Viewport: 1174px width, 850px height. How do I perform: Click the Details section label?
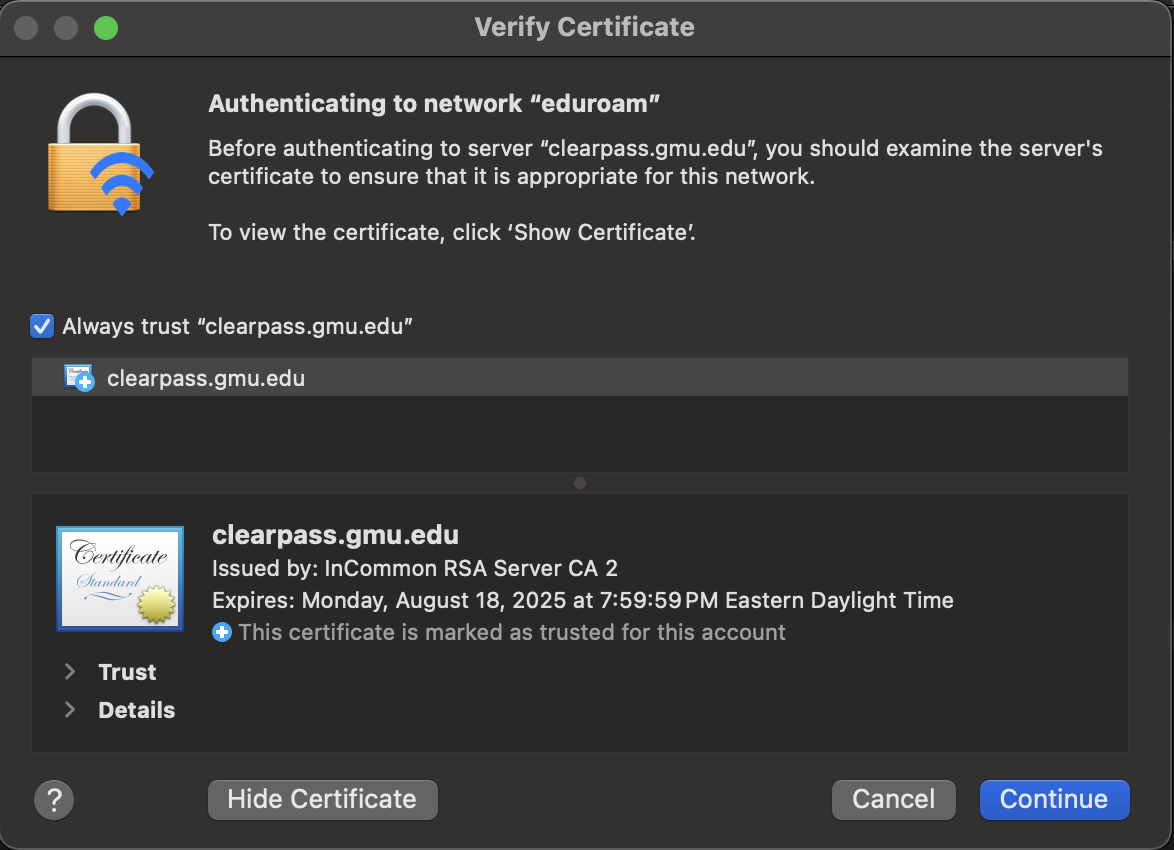click(136, 710)
